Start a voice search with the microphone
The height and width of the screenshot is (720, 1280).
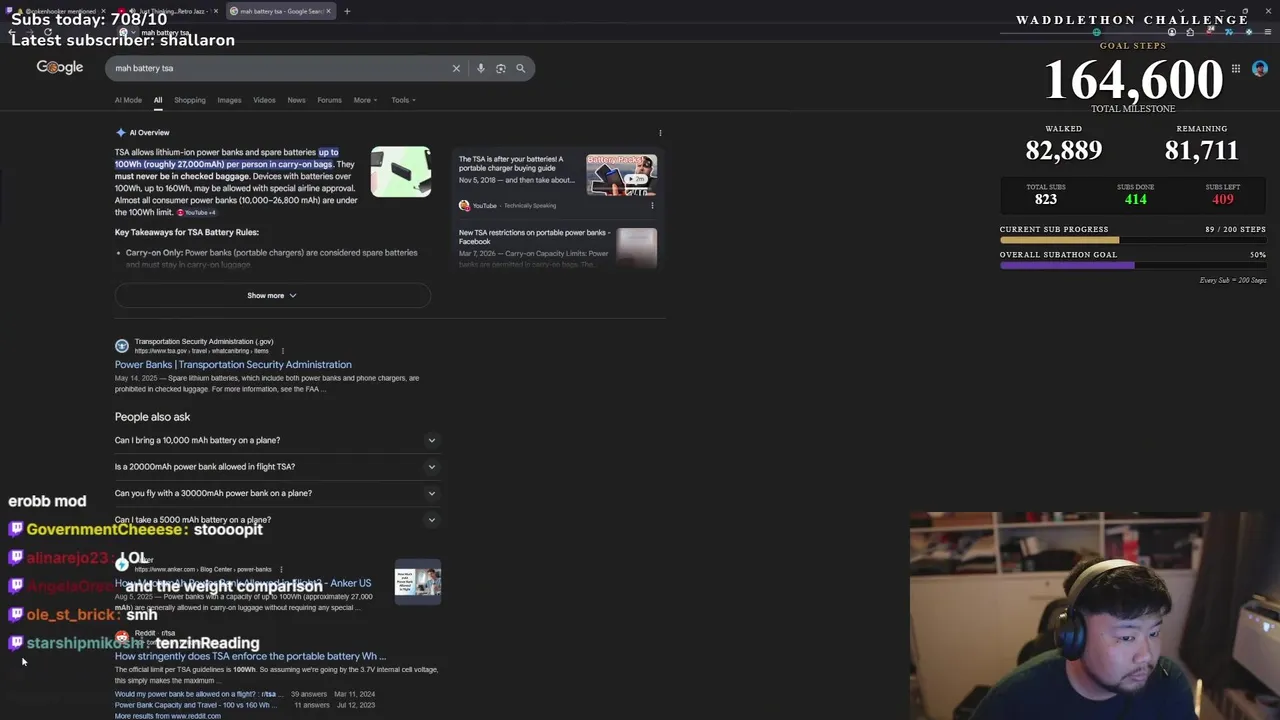tap(480, 68)
